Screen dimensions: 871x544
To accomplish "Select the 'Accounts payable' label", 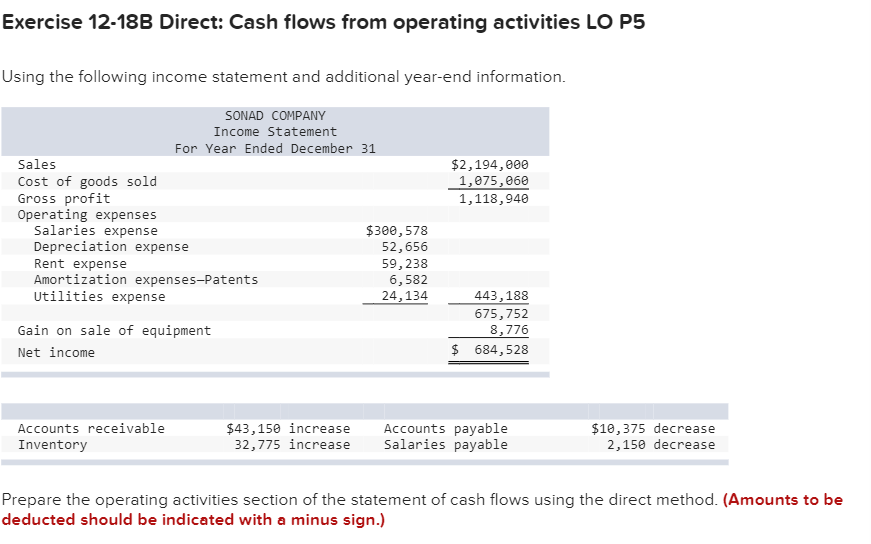I will 445,428.
